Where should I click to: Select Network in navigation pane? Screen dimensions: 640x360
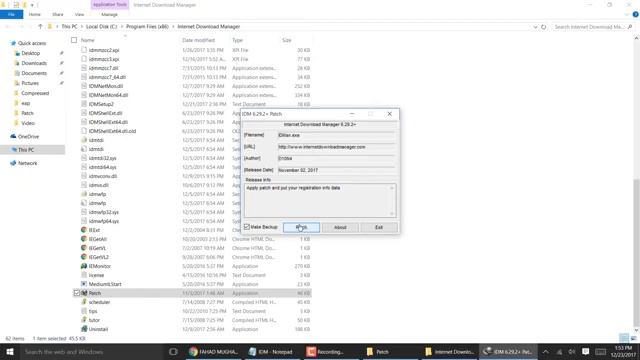27,163
